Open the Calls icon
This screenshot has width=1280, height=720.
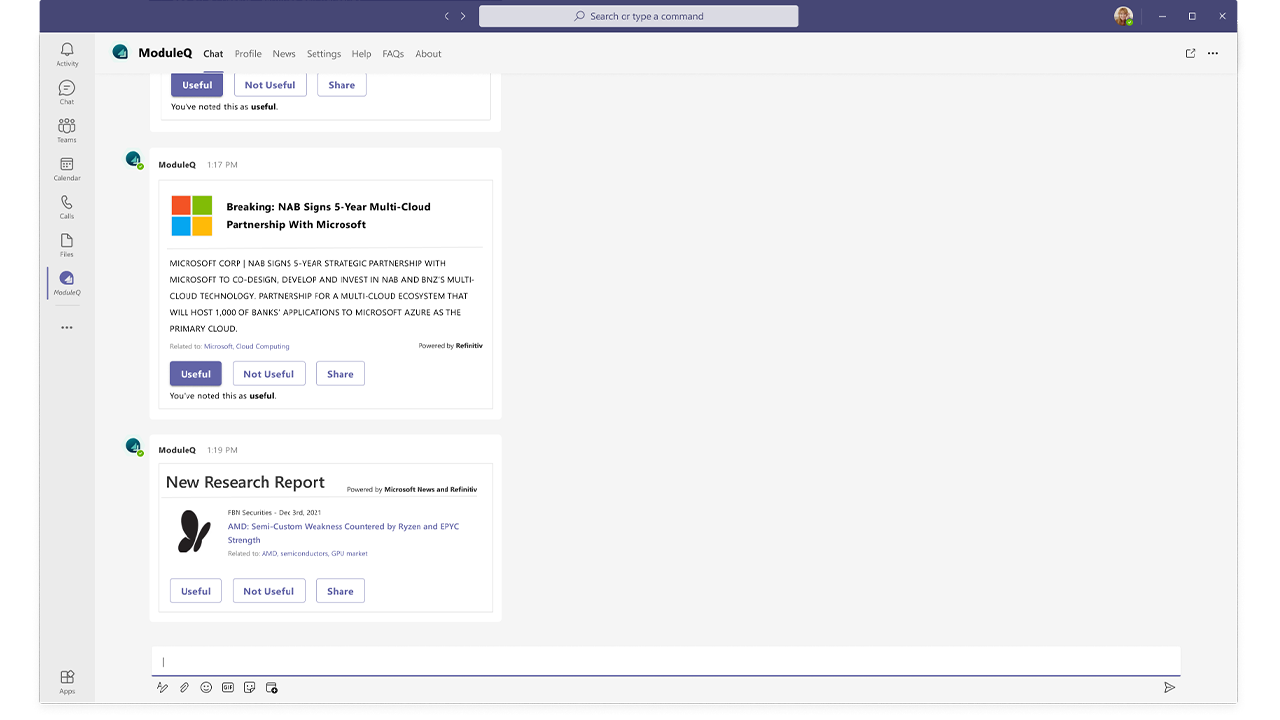(x=67, y=206)
